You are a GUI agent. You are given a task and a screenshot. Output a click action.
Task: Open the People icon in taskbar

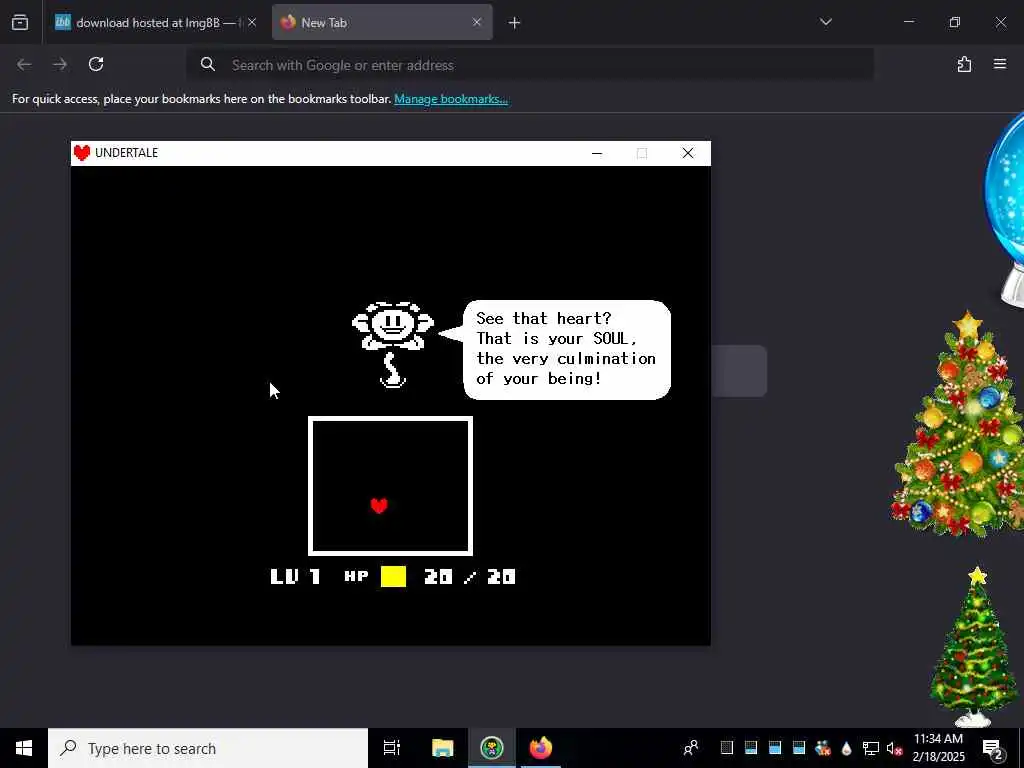point(690,748)
